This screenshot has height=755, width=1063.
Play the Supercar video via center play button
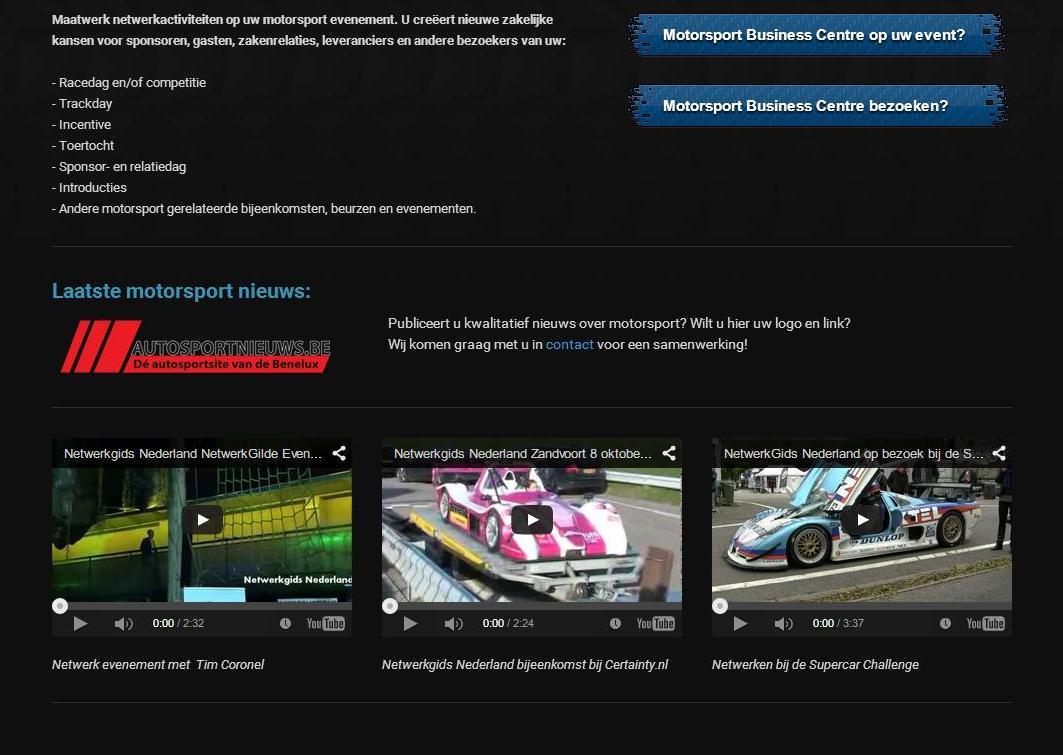[x=862, y=520]
